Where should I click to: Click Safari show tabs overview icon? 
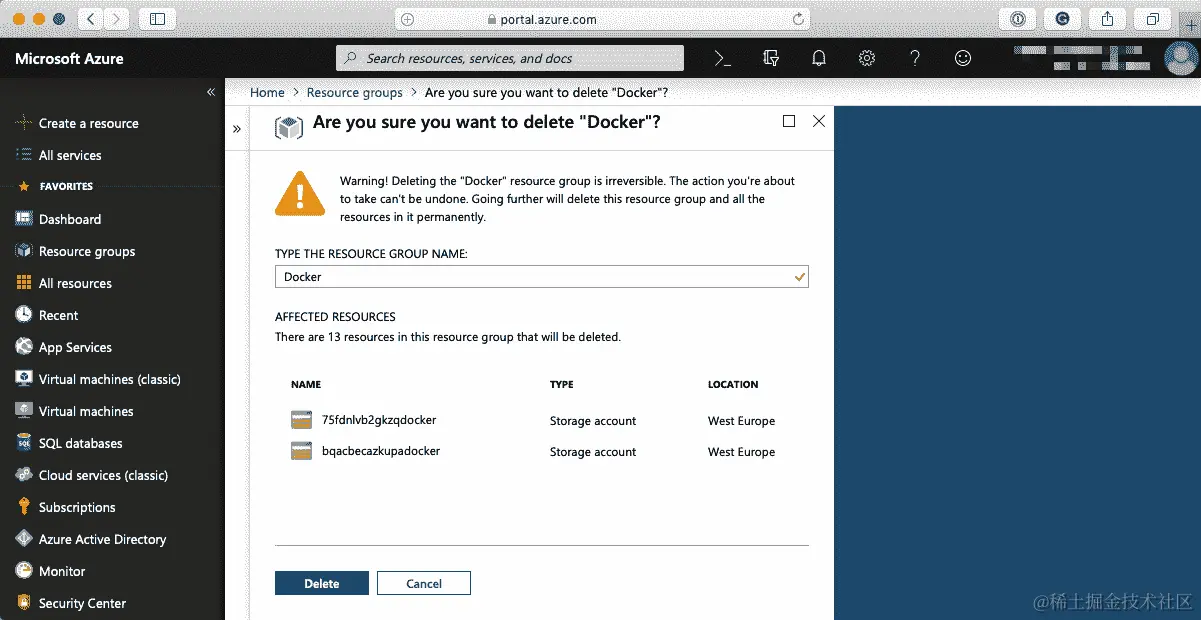pyautogui.click(x=1153, y=19)
